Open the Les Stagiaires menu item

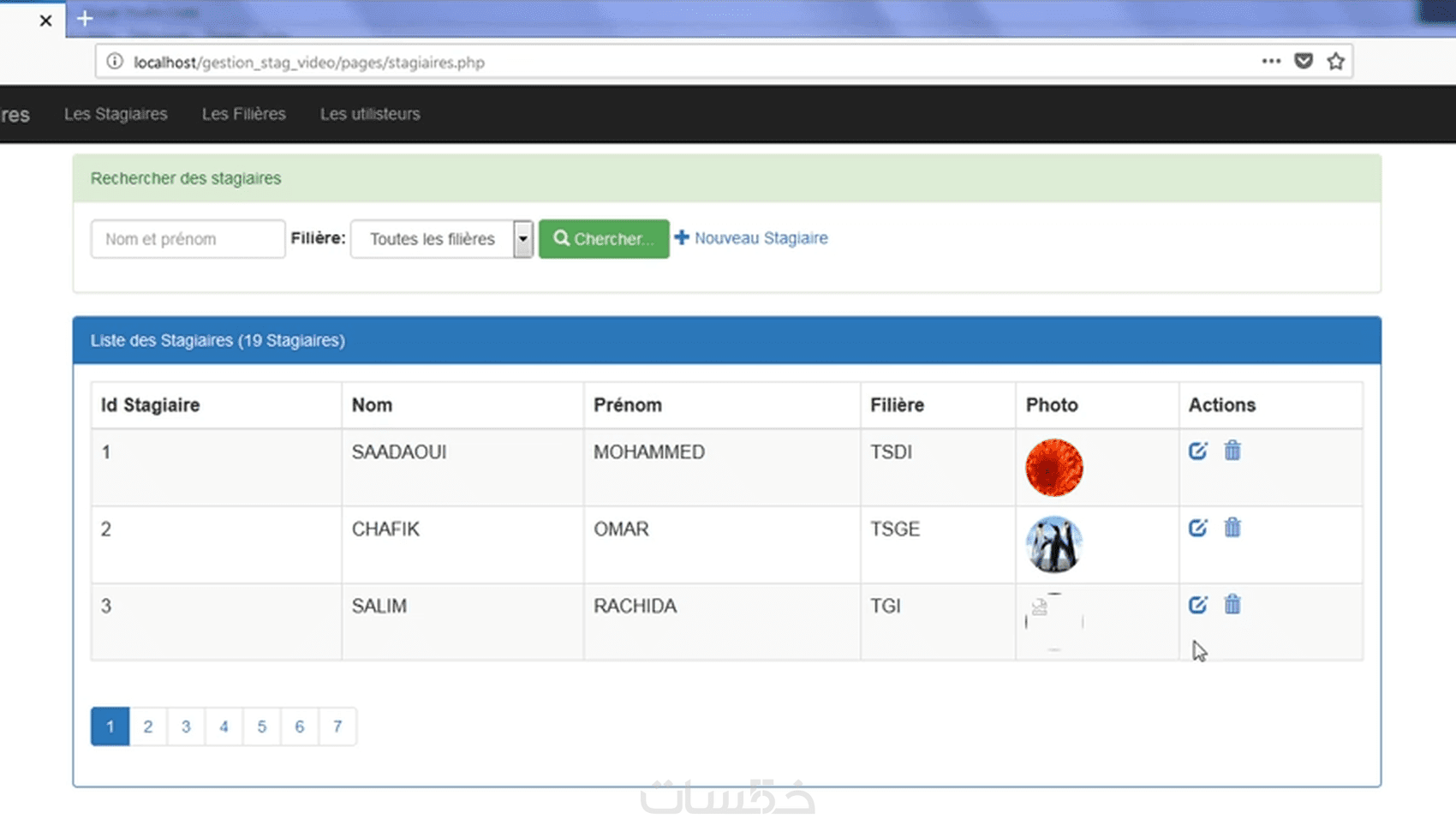click(116, 114)
